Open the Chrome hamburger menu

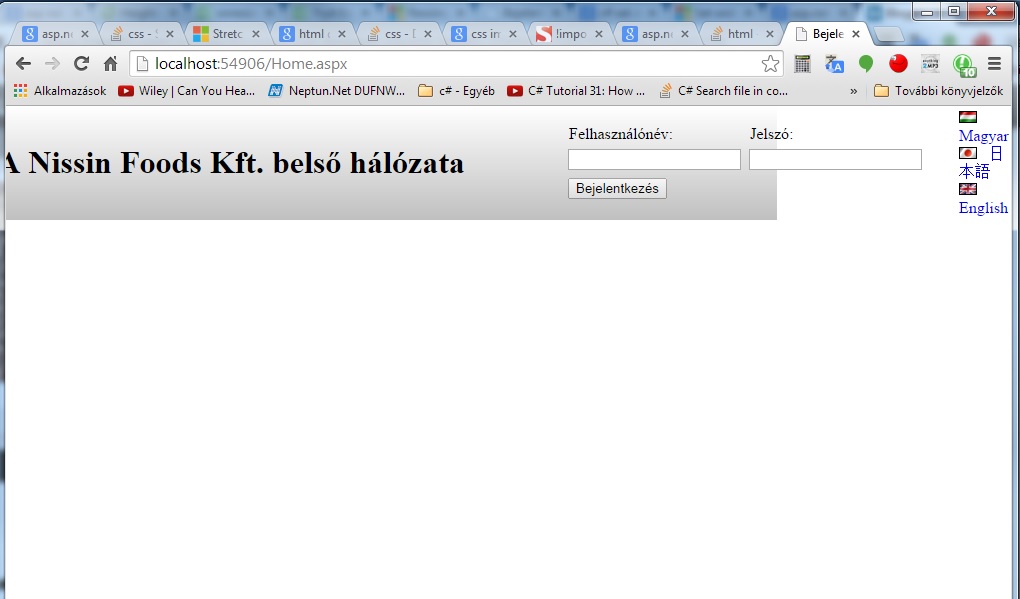point(995,64)
